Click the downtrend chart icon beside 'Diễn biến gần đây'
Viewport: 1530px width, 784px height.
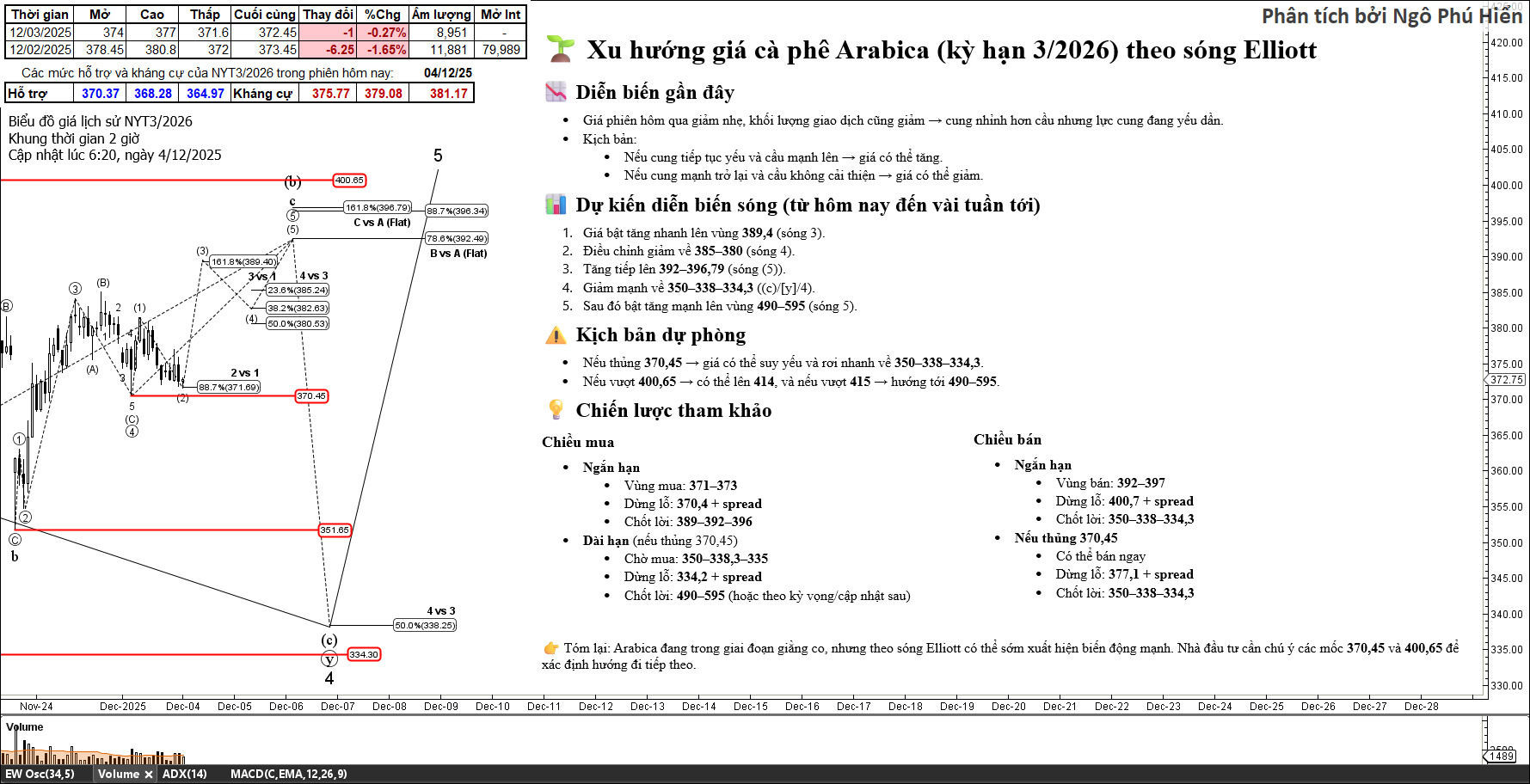click(x=556, y=92)
